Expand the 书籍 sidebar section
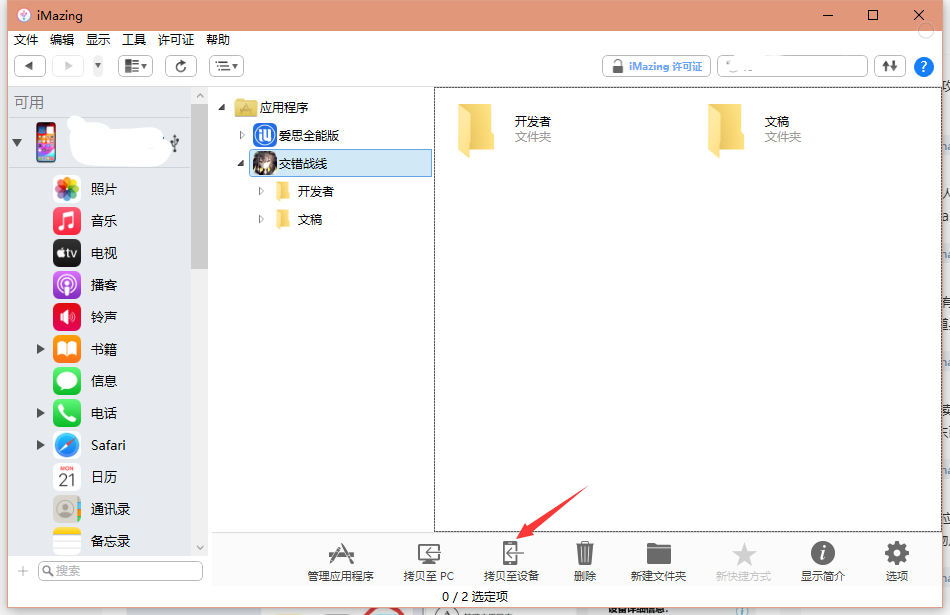Viewport: 950px width, 615px height. 41,349
